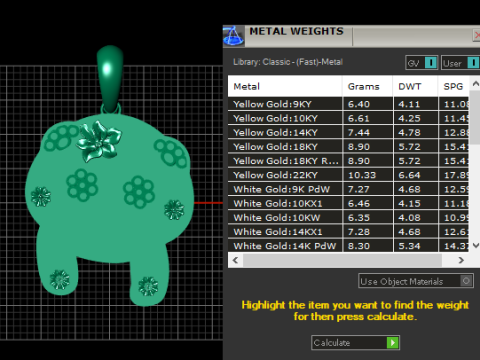This screenshot has height=360, width=480.
Task: Select White Gold:10KX1 row
Action: 348,203
